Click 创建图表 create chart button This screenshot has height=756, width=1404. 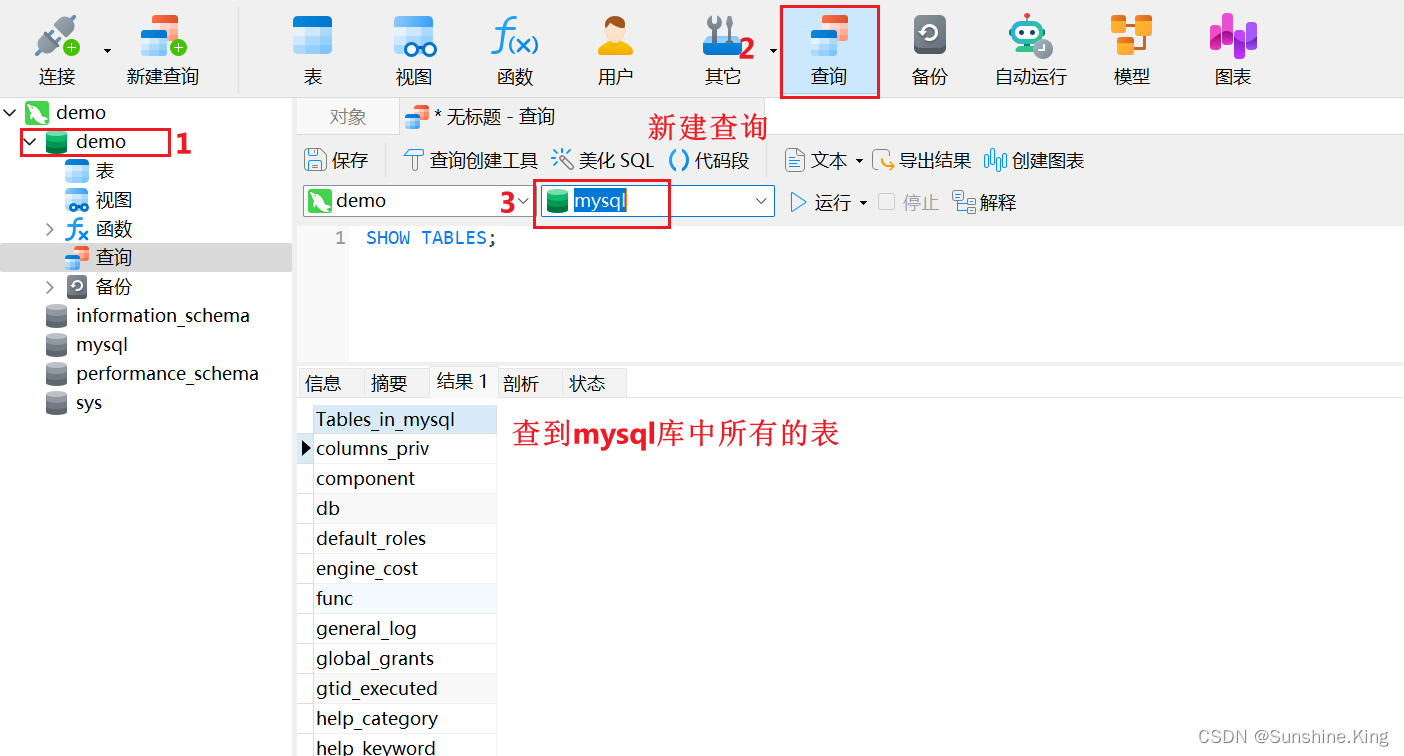coord(1034,160)
